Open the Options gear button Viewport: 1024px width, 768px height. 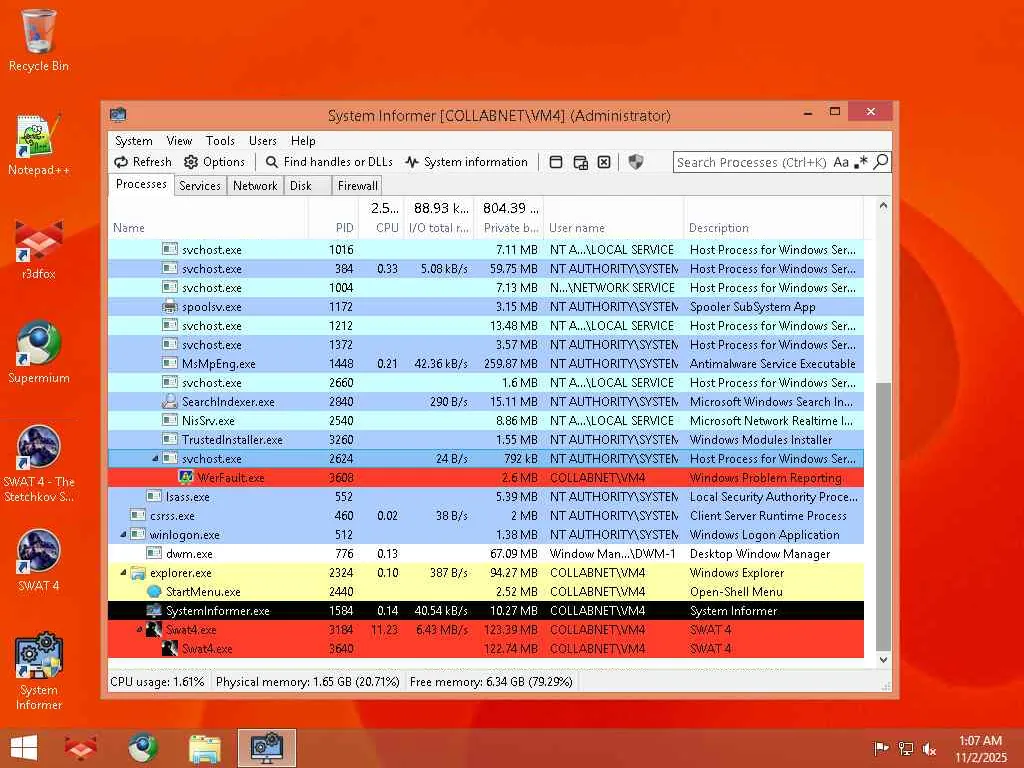(214, 162)
